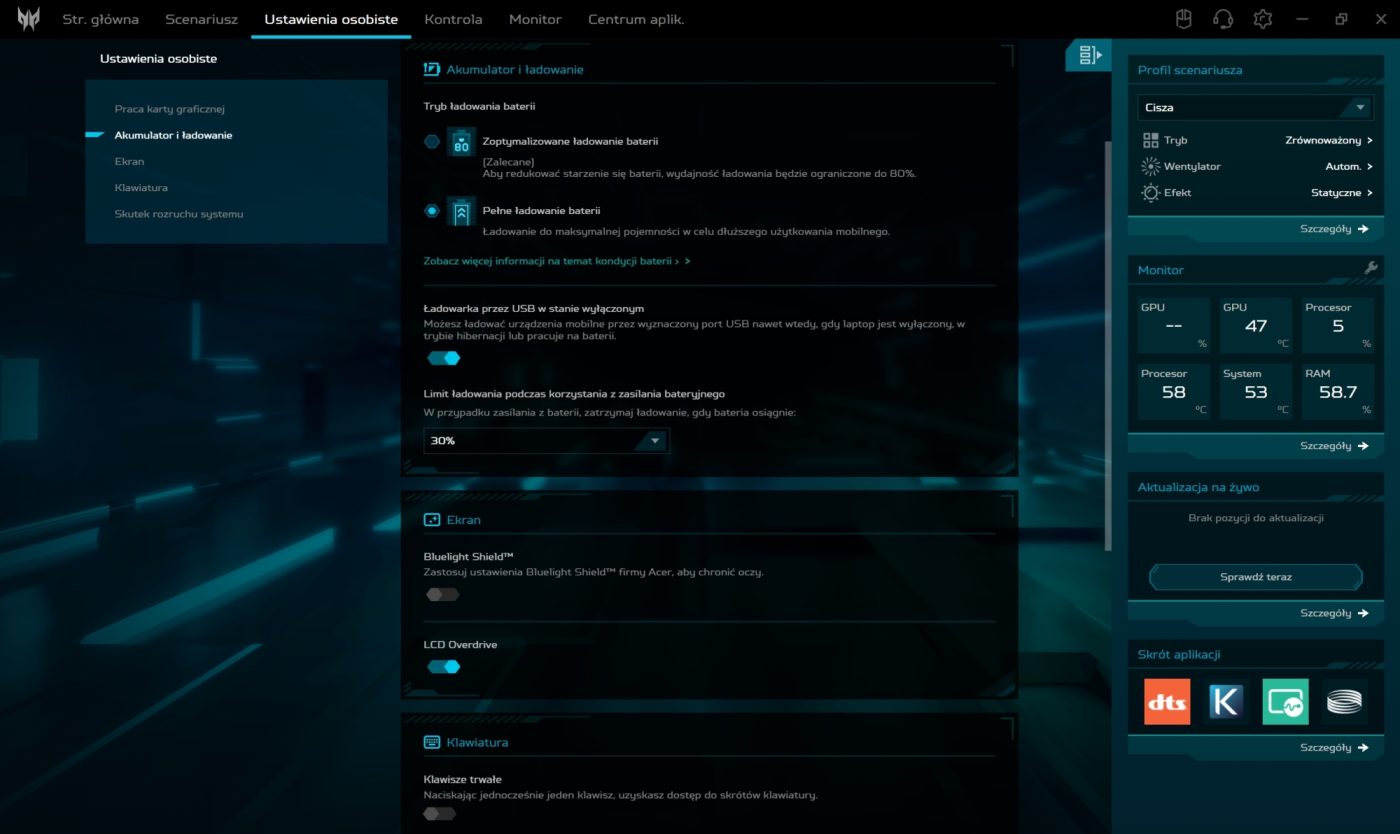This screenshot has height=834, width=1400.
Task: Collapse the right sidebar panel icon
Action: coord(1090,55)
